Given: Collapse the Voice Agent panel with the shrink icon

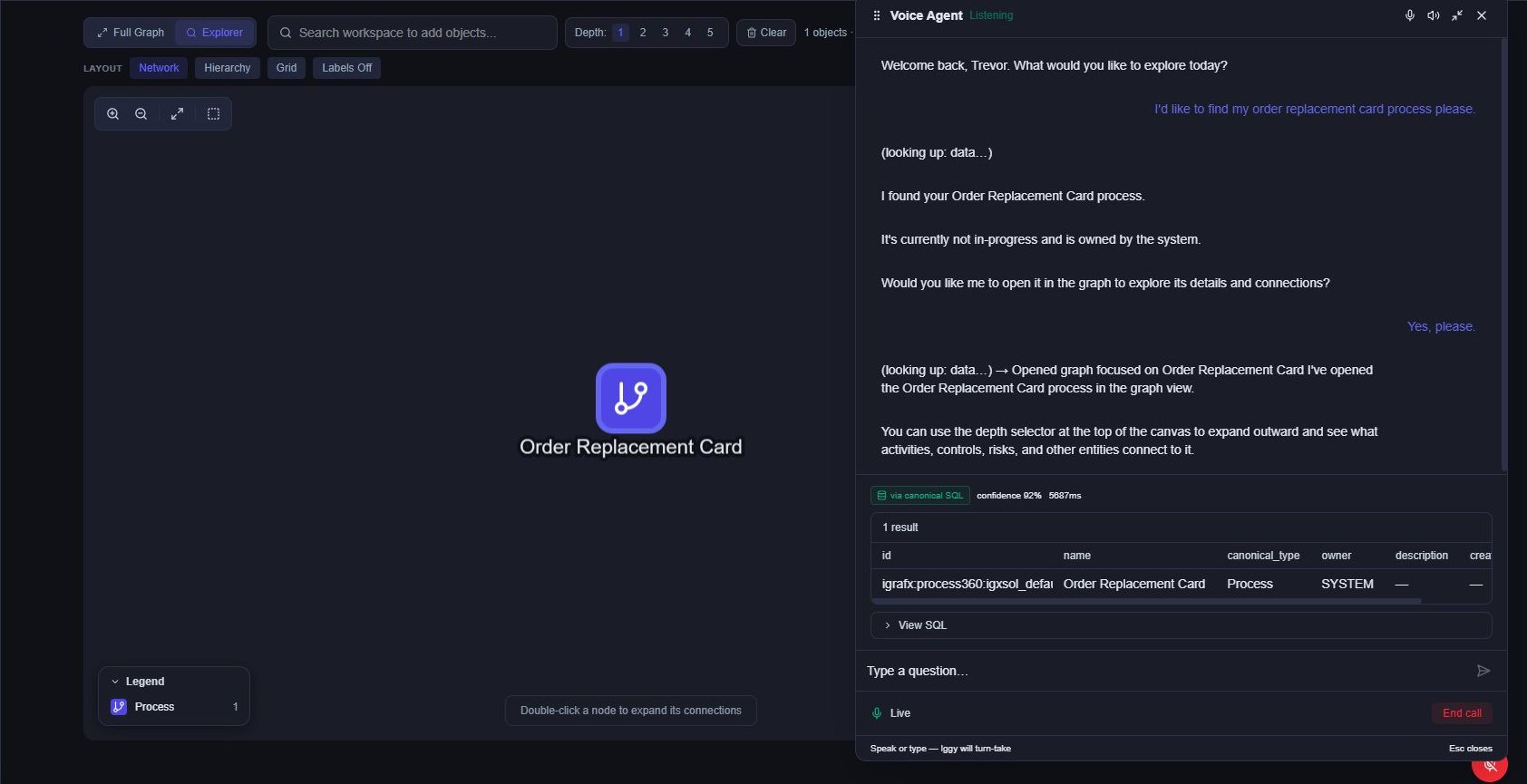Looking at the screenshot, I should [x=1456, y=15].
